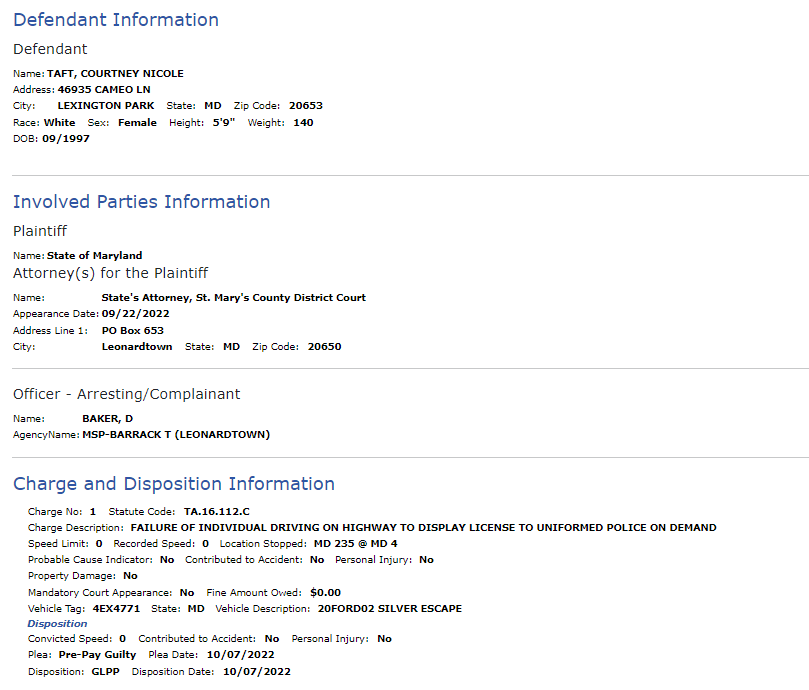Click the address 46935 CAMEO LN
The image size is (809, 690).
pos(104,89)
